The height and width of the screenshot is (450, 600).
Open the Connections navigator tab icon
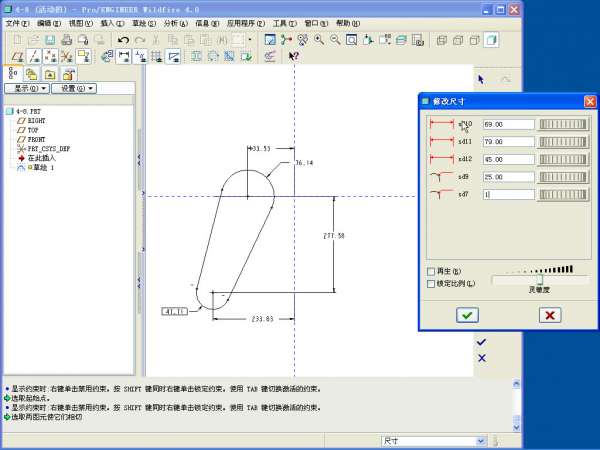tap(68, 74)
